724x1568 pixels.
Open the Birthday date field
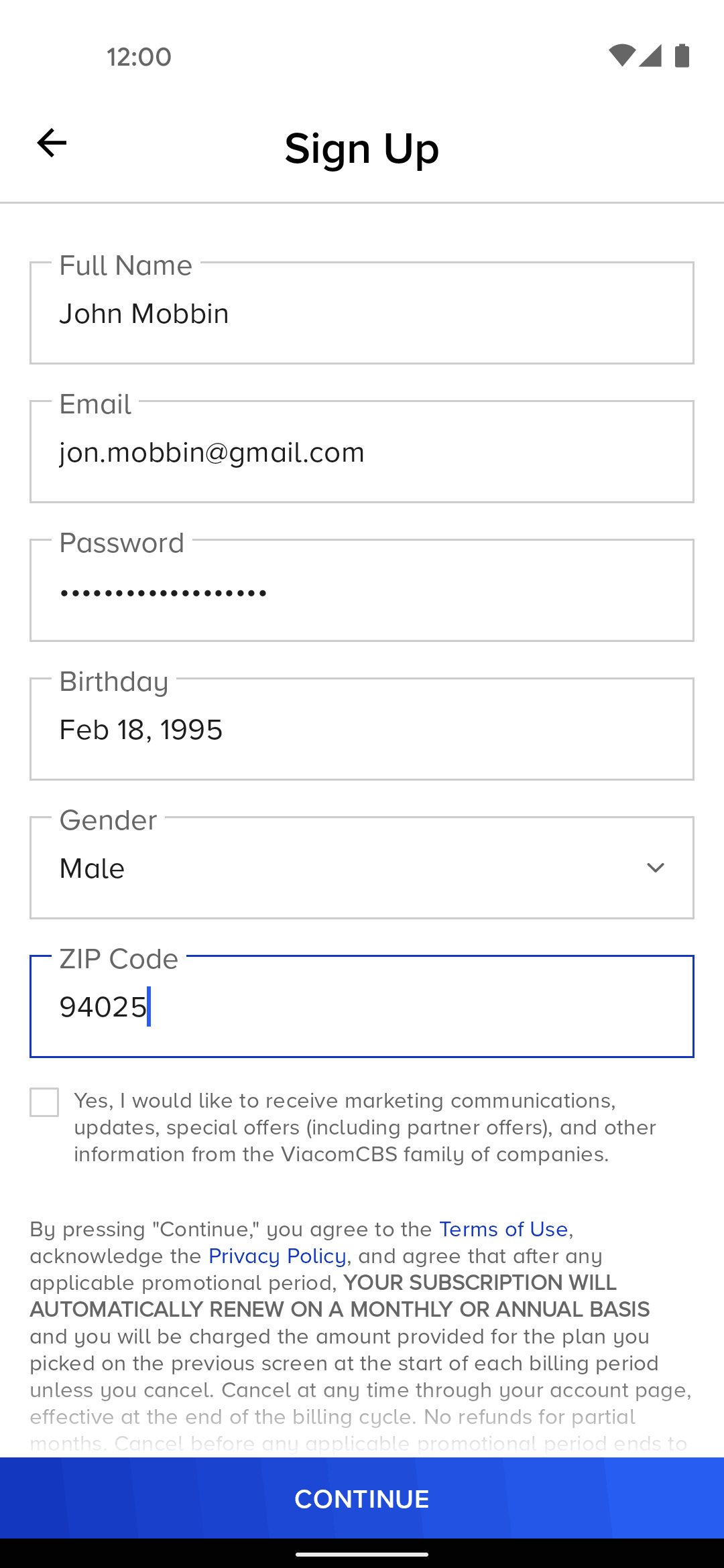pos(362,730)
